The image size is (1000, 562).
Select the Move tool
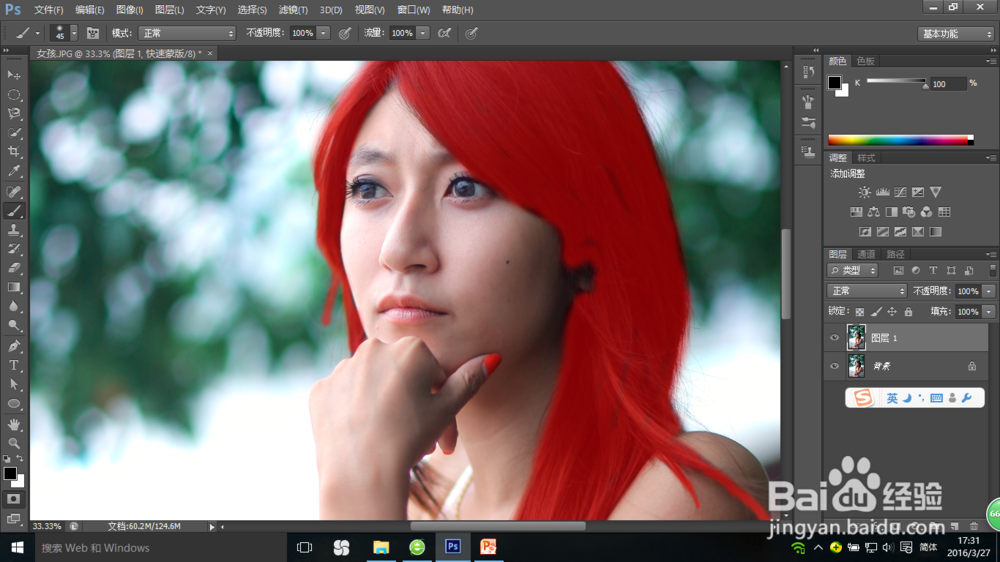click(14, 75)
